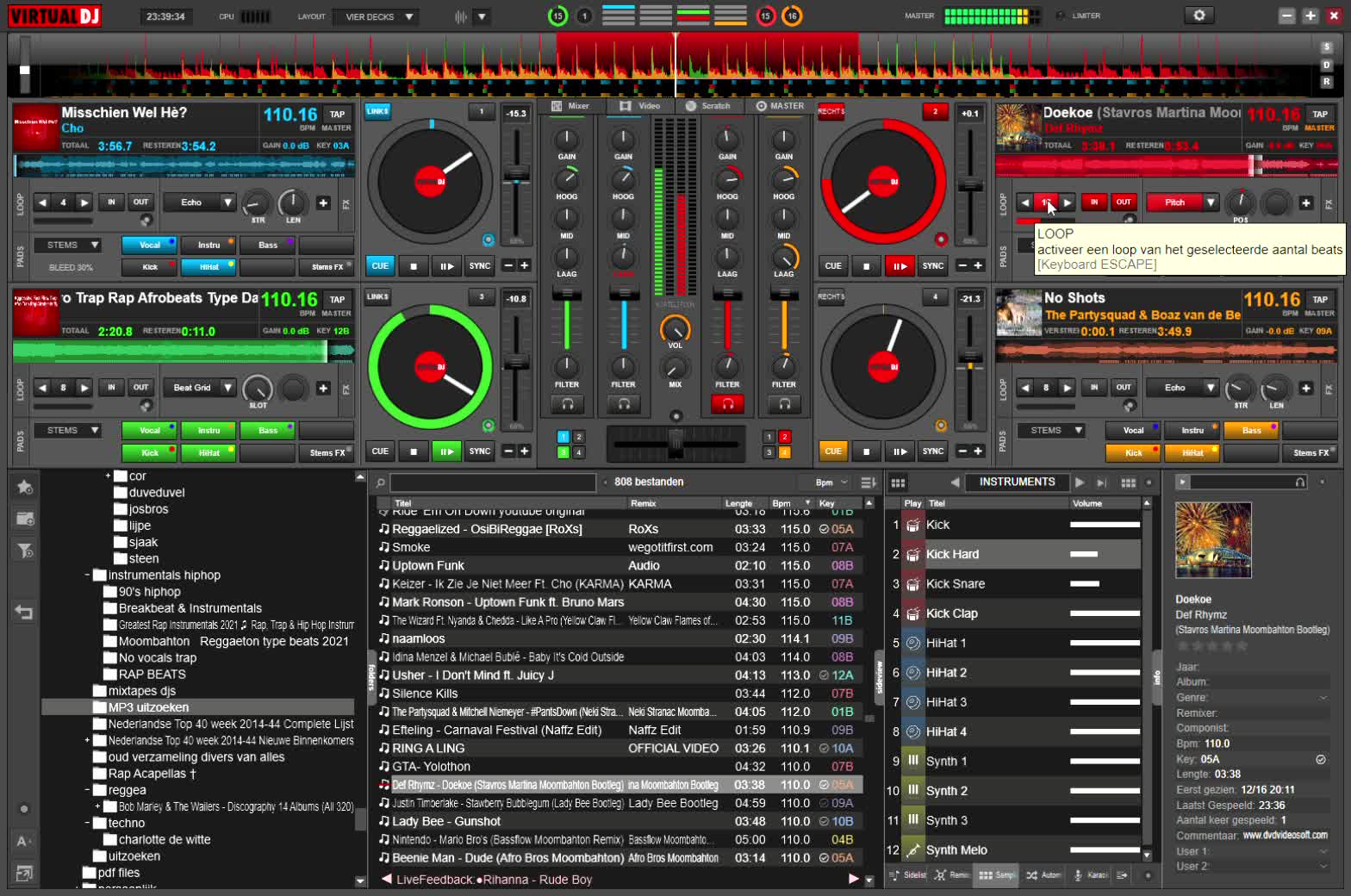Open sampler grid view icon left of INSTRUMENTS
The image size is (1351, 896).
pyautogui.click(x=898, y=482)
